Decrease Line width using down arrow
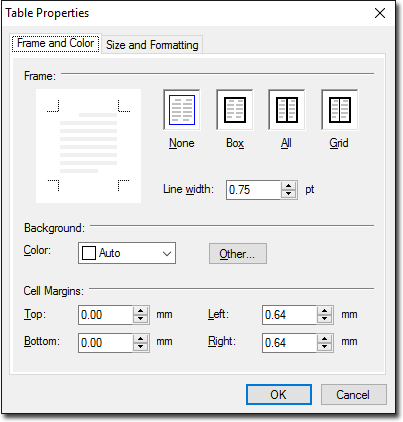 pos(289,194)
